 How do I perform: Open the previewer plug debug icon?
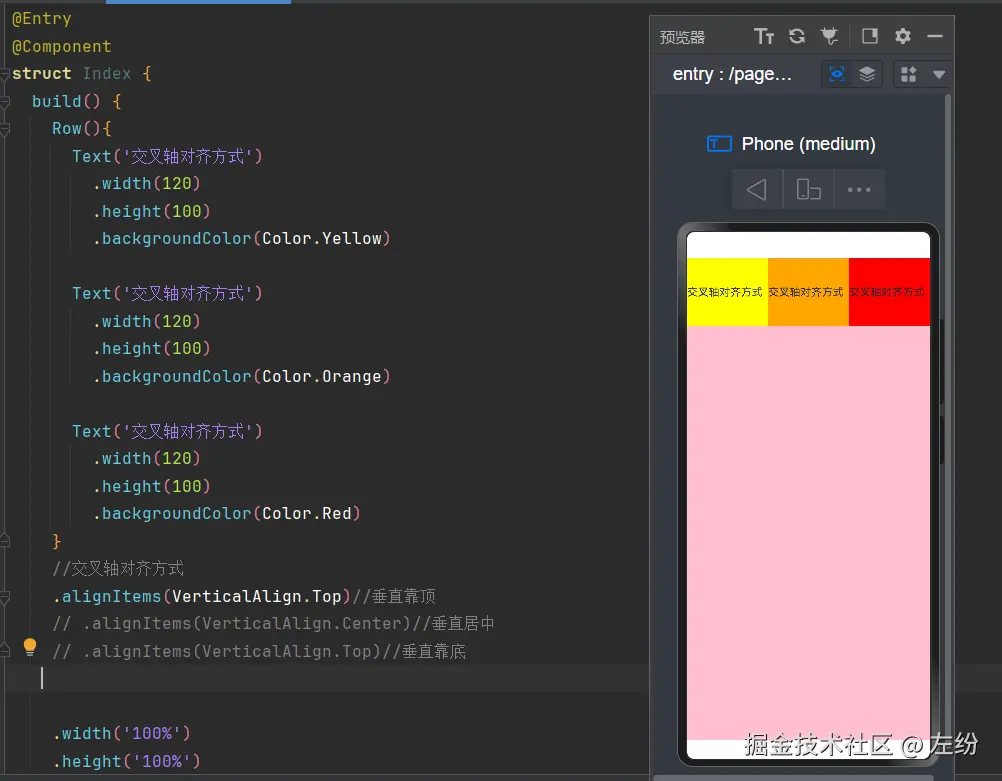[x=829, y=36]
